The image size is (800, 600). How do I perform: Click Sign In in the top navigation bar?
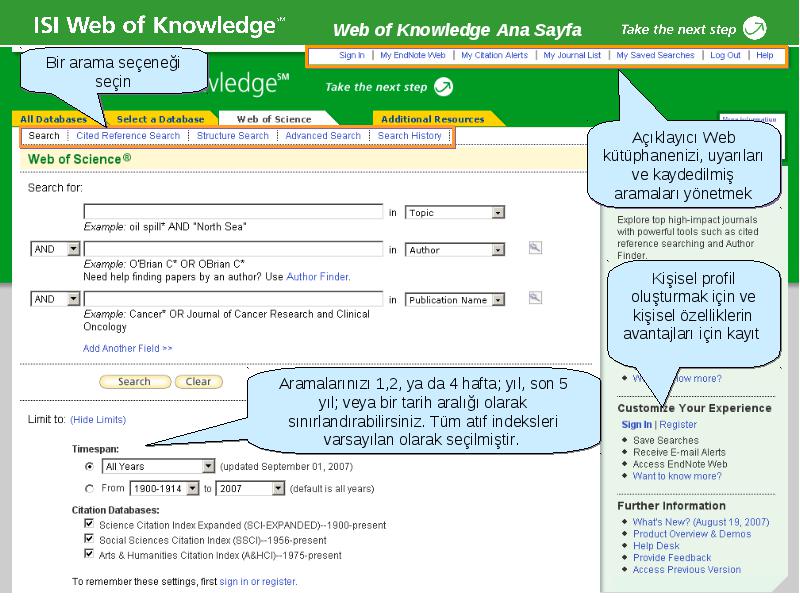pyautogui.click(x=352, y=55)
